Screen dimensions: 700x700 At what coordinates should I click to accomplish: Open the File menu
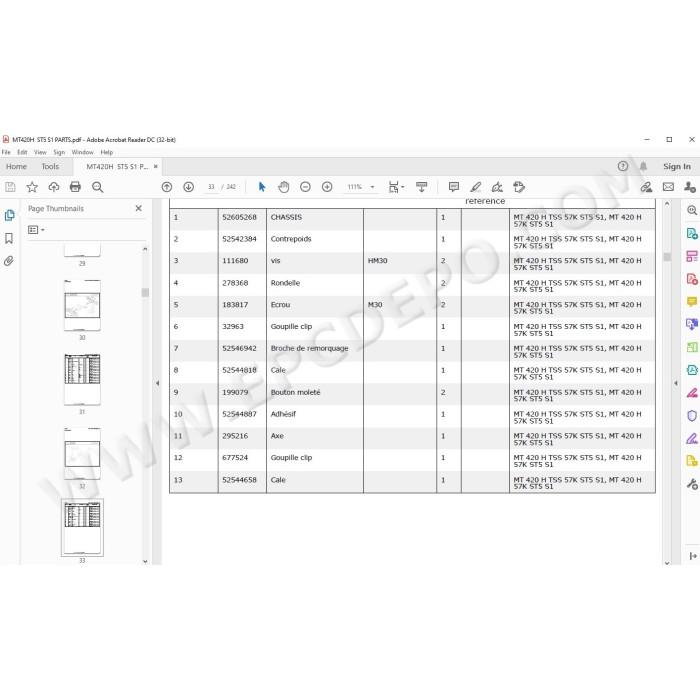pos(6,152)
